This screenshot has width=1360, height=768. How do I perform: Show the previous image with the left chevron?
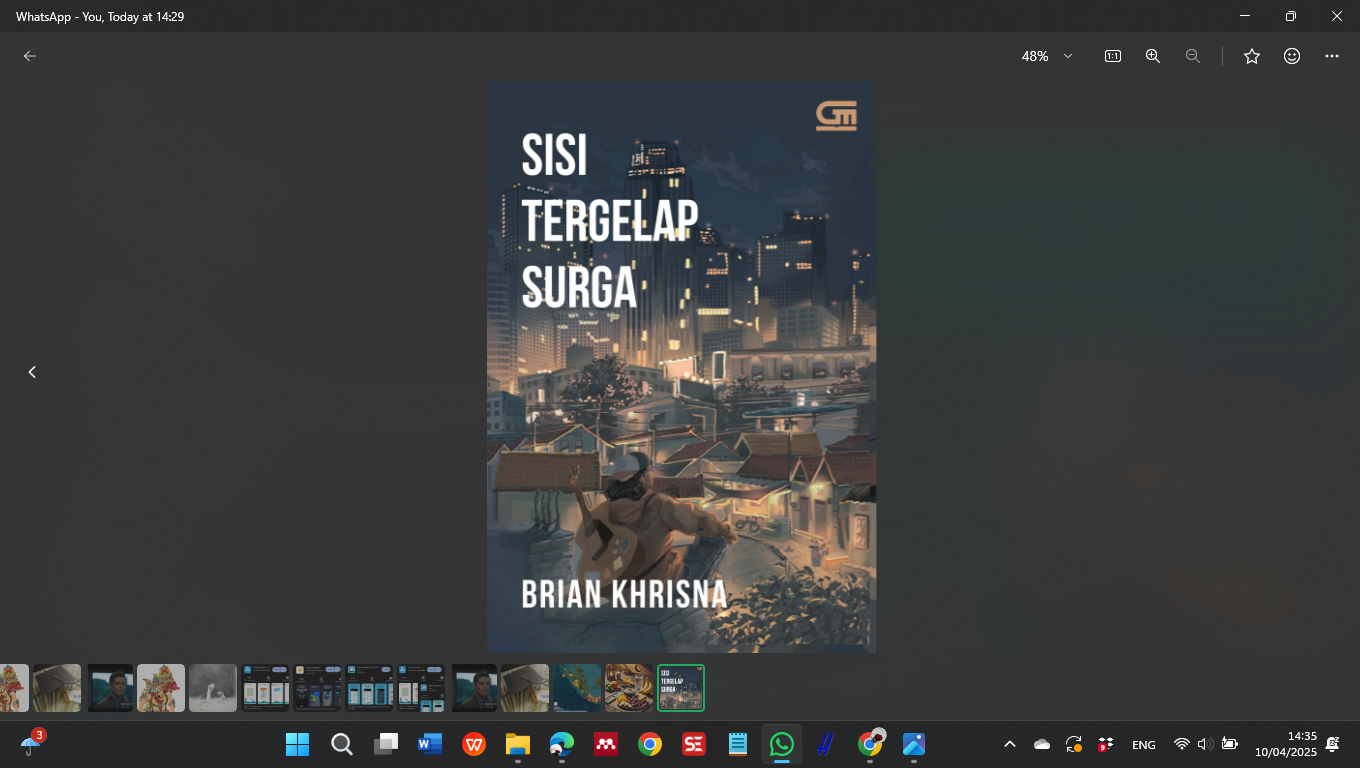(x=32, y=372)
